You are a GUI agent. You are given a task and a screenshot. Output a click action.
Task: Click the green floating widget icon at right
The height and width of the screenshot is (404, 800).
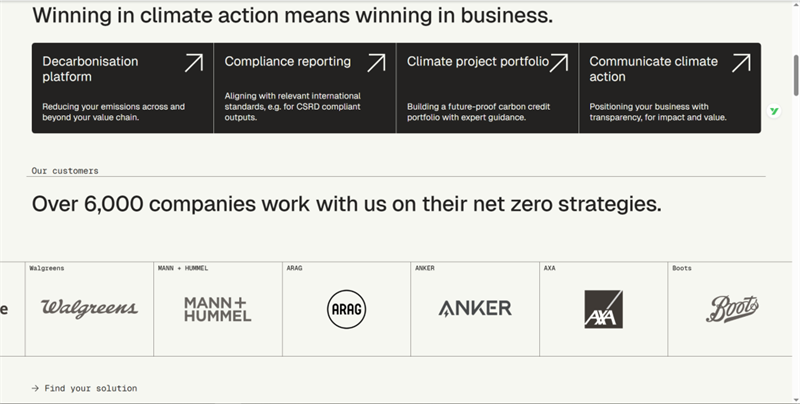(774, 112)
